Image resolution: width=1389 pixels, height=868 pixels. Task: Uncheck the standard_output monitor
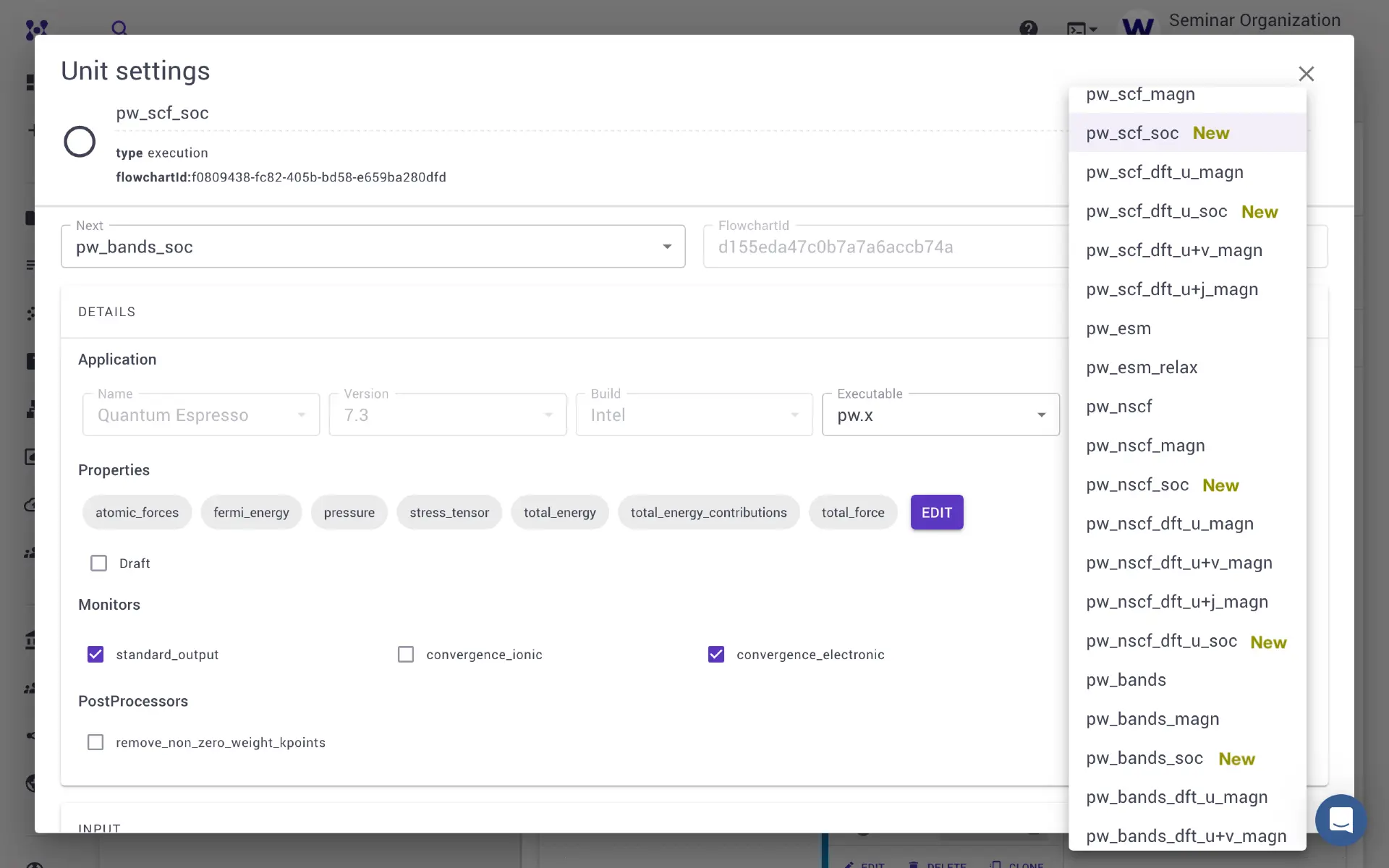(x=96, y=654)
